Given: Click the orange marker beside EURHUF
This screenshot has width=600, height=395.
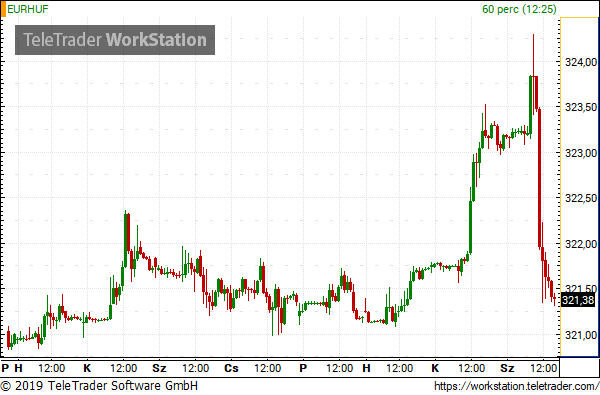Looking at the screenshot, I should pos(3,9).
